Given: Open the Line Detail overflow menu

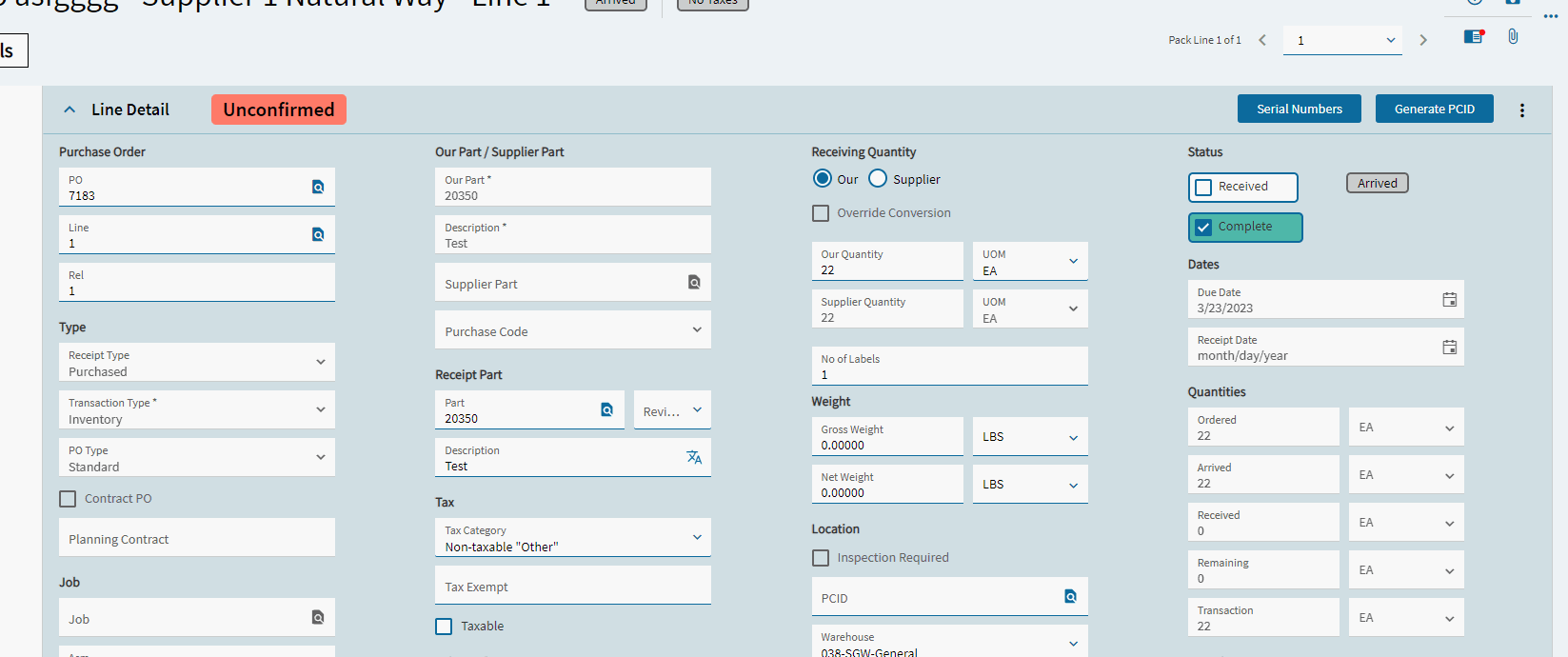Looking at the screenshot, I should click(1522, 110).
